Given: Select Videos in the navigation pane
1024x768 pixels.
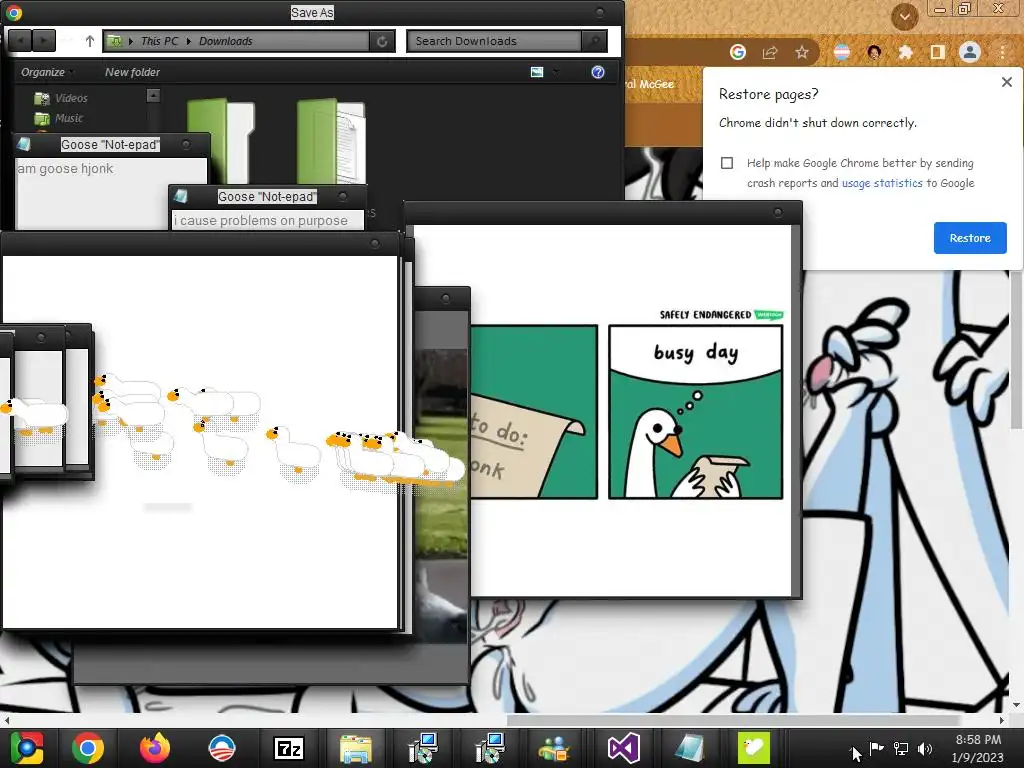Looking at the screenshot, I should pyautogui.click(x=61, y=98).
